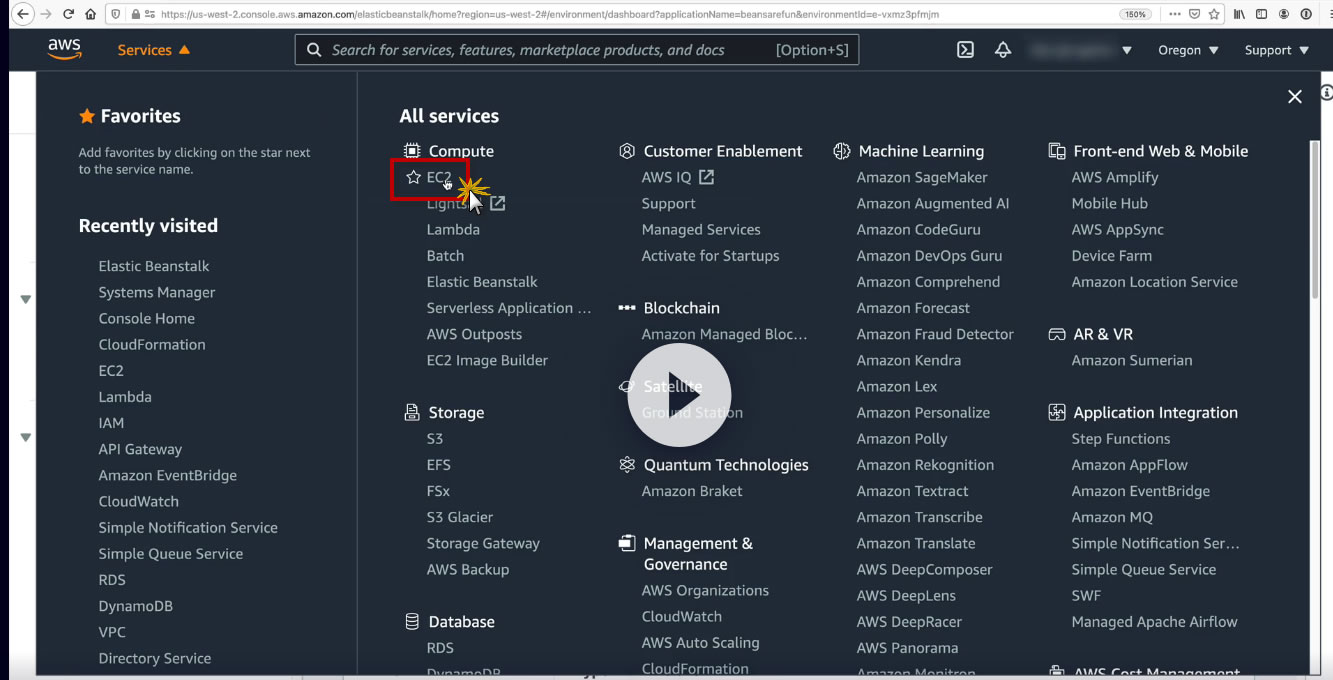1333x680 pixels.
Task: Reset the 150% zoom level badge
Action: pos(1136,15)
